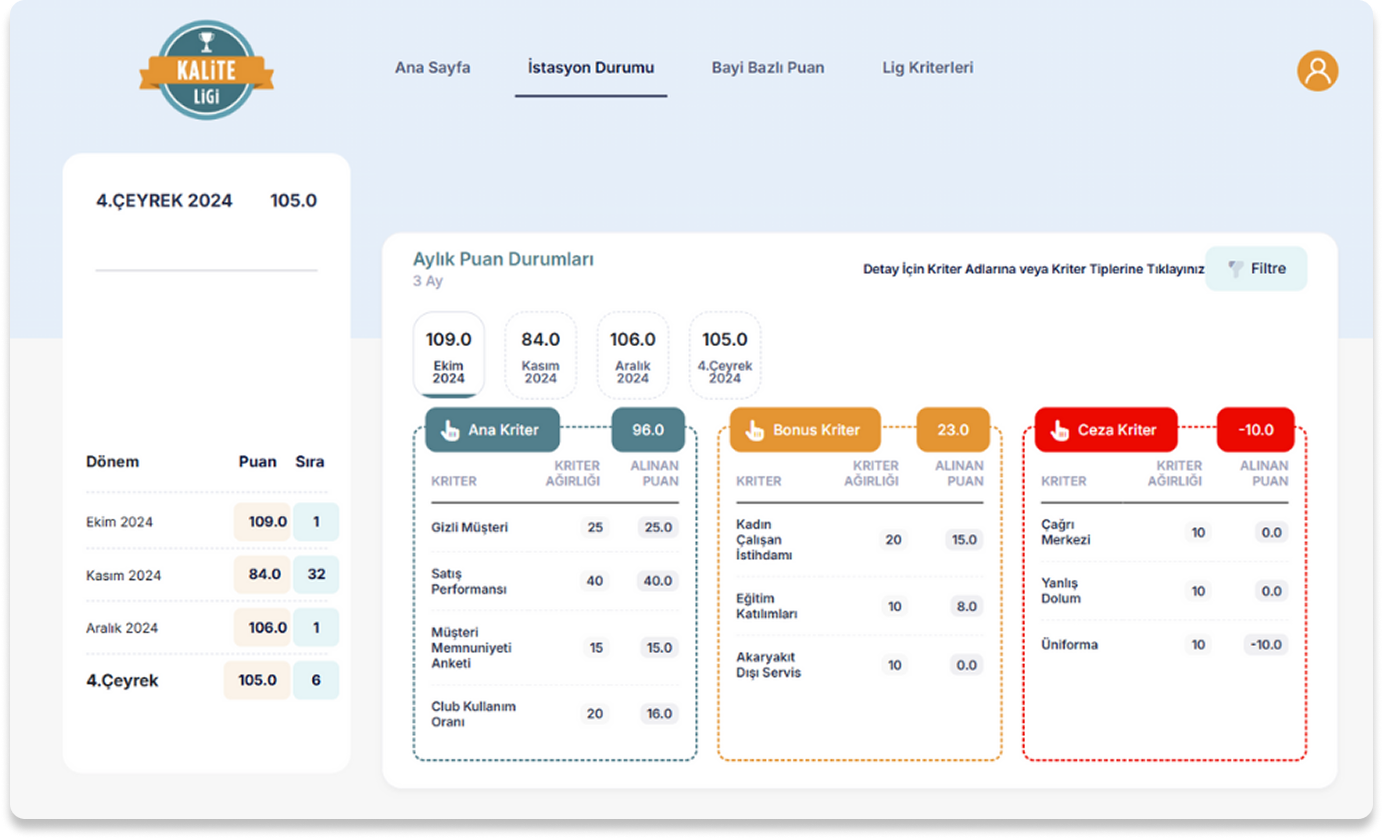Choose the Aralık 2024 score card
1383x839 pixels.
pos(632,355)
